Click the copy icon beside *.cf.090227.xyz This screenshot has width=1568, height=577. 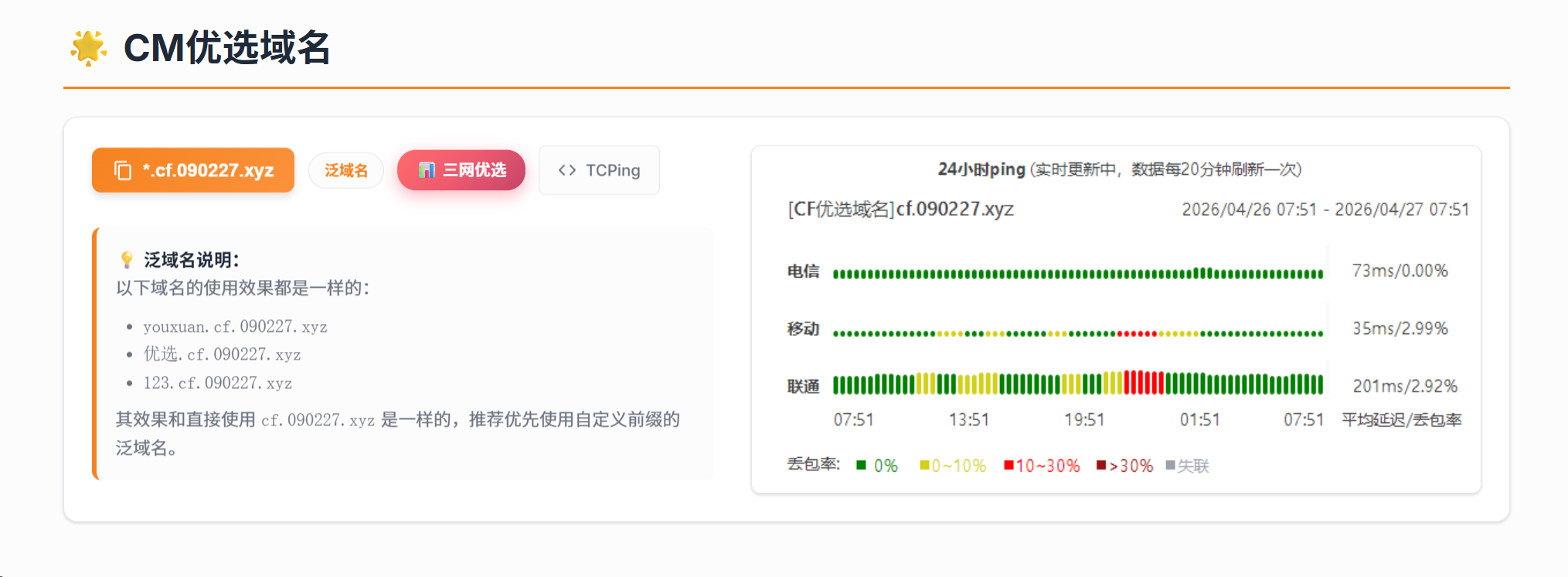(123, 170)
